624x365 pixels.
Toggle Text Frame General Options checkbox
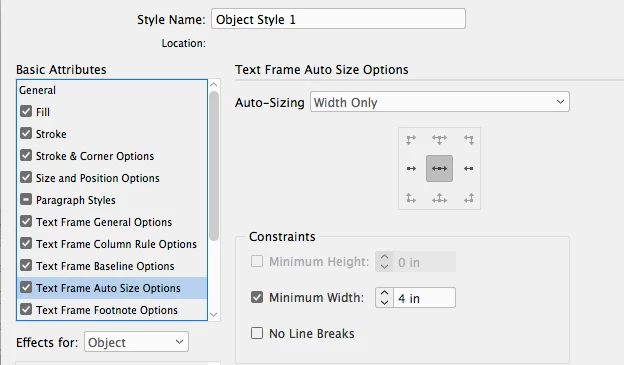26,221
